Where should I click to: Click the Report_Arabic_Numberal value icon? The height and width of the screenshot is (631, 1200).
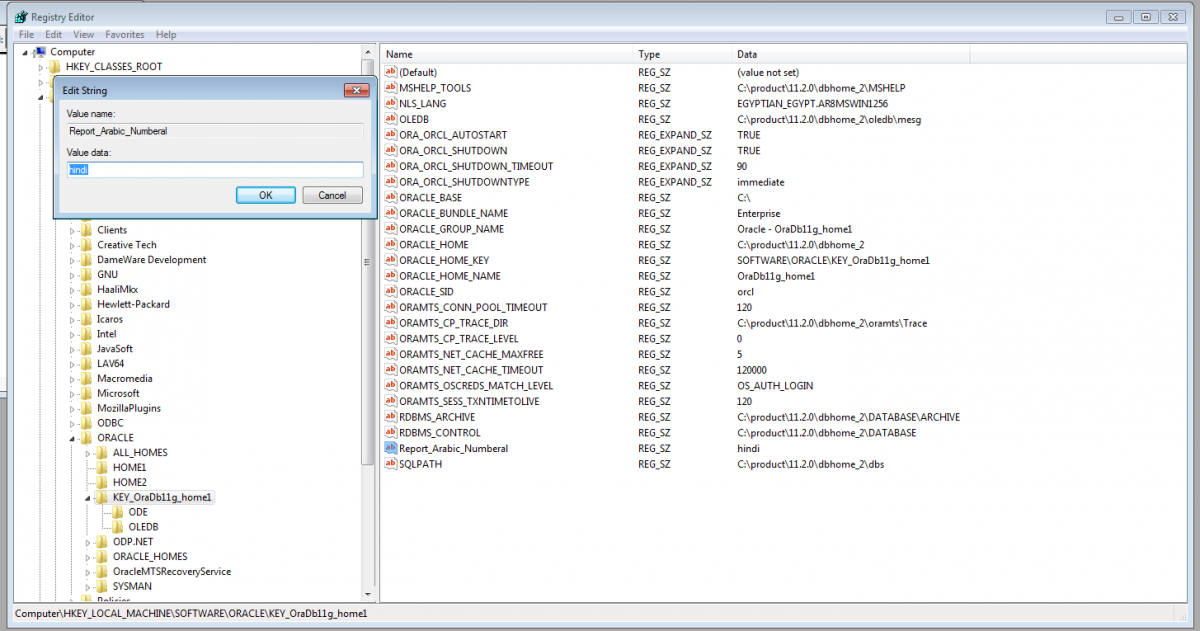coord(391,449)
